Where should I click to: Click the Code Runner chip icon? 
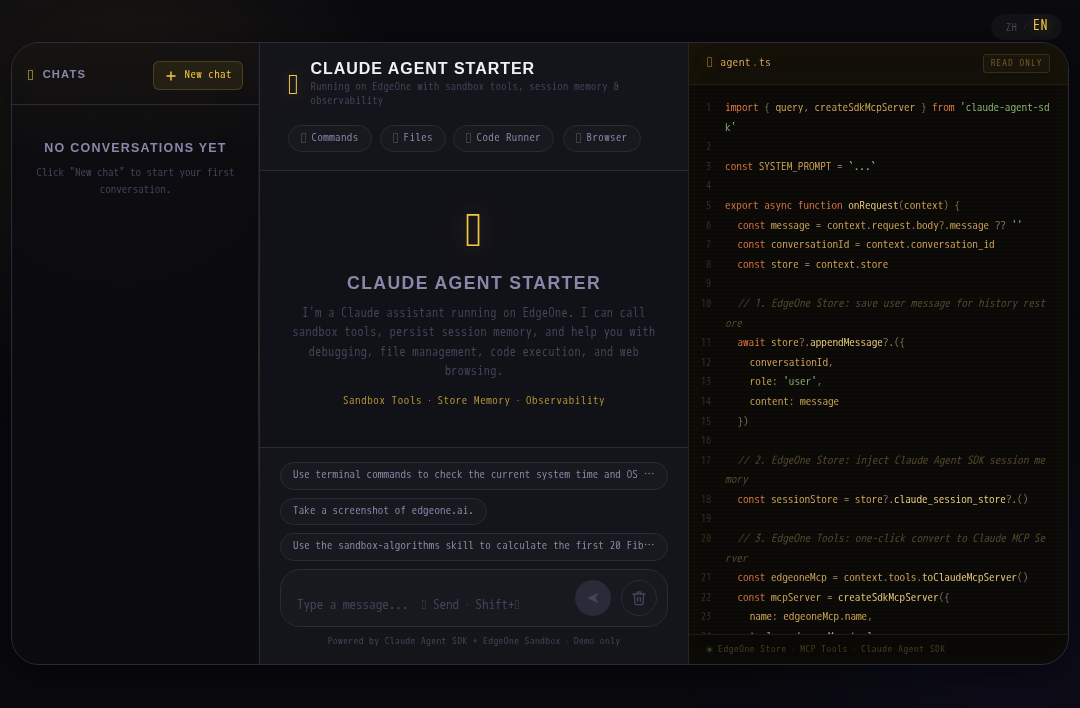pyautogui.click(x=468, y=138)
